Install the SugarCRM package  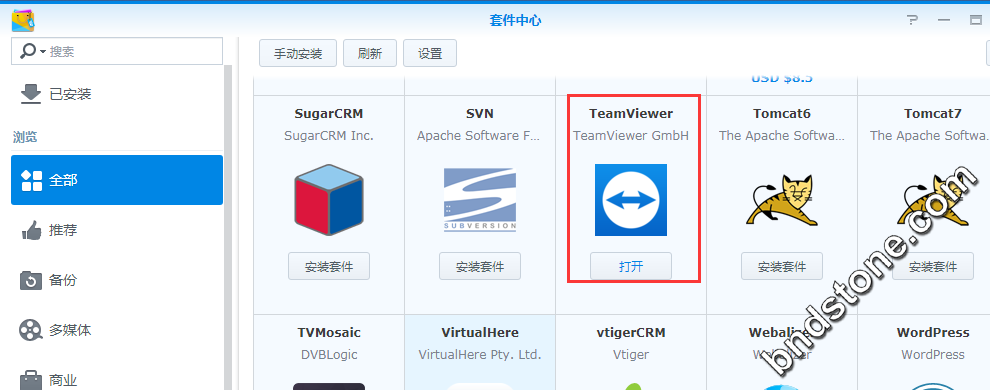point(329,266)
